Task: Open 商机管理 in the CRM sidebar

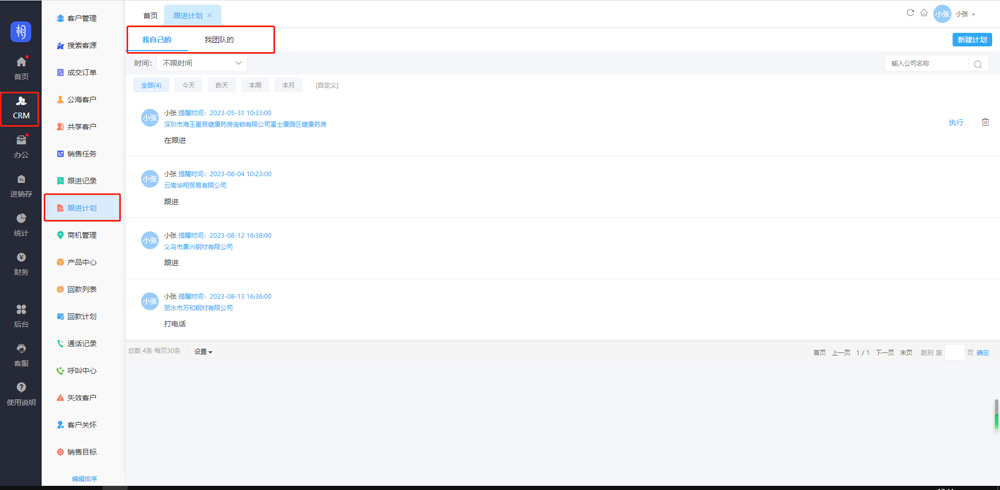Action: click(x=77, y=235)
